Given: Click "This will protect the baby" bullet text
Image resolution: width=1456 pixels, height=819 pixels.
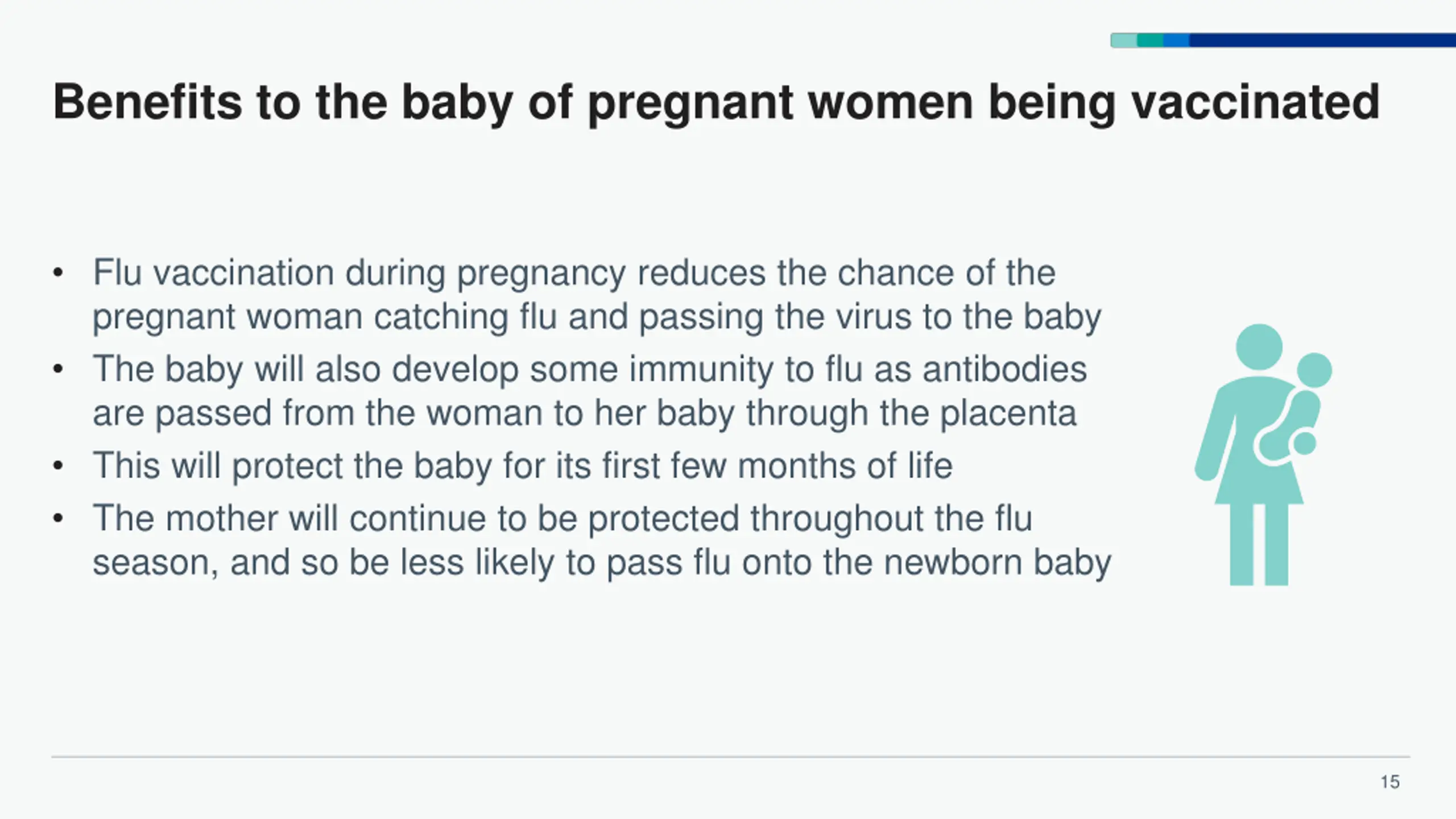Looking at the screenshot, I should click(522, 466).
